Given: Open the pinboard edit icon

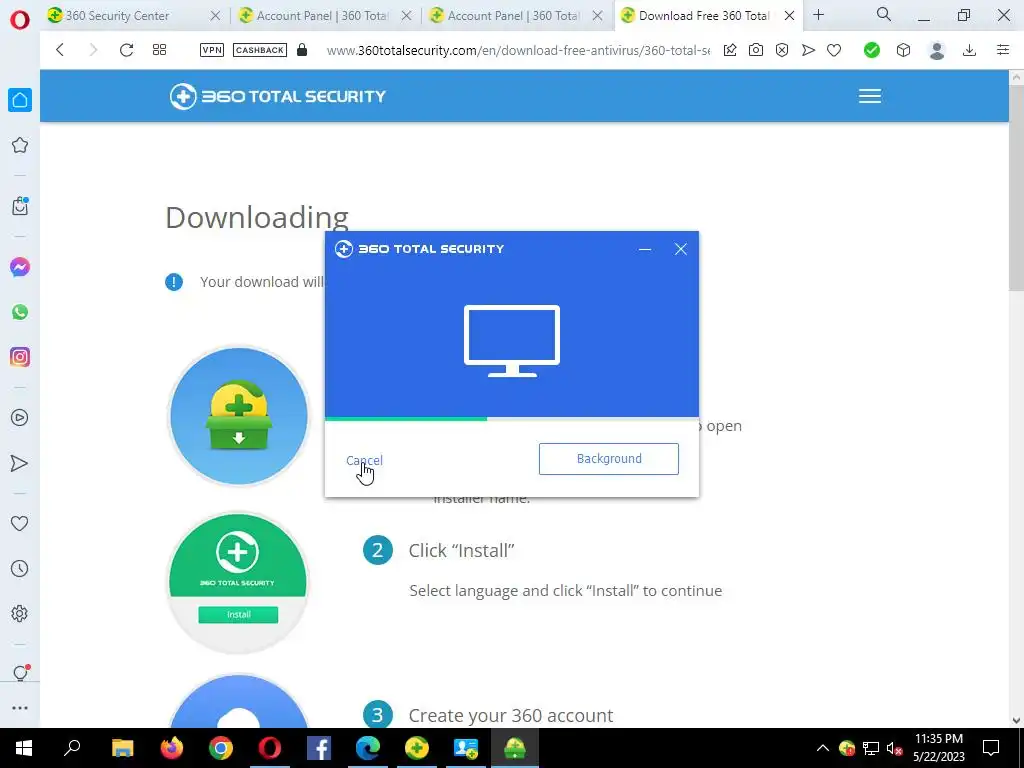Looking at the screenshot, I should 730,50.
